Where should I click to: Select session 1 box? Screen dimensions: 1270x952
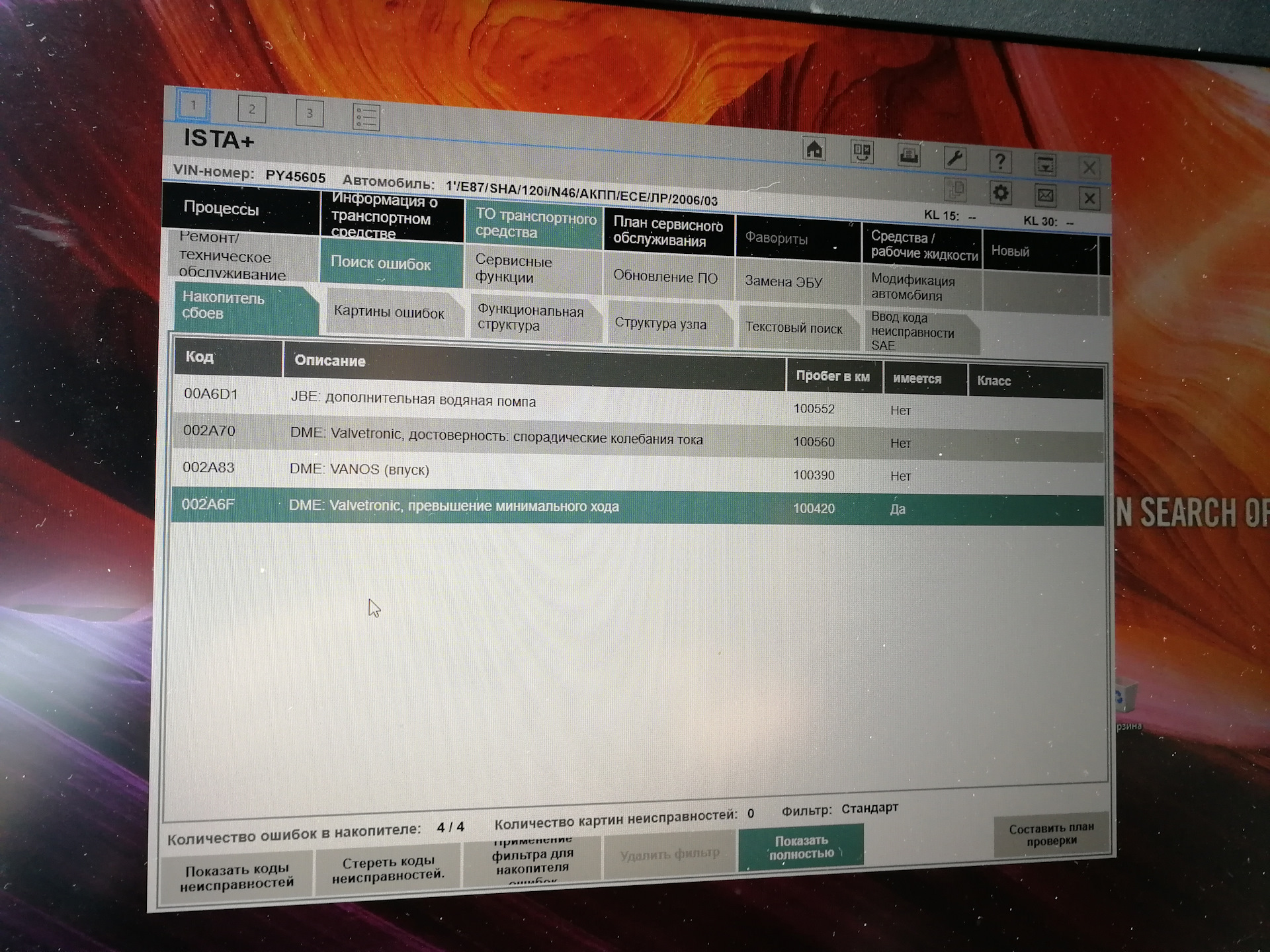point(193,105)
